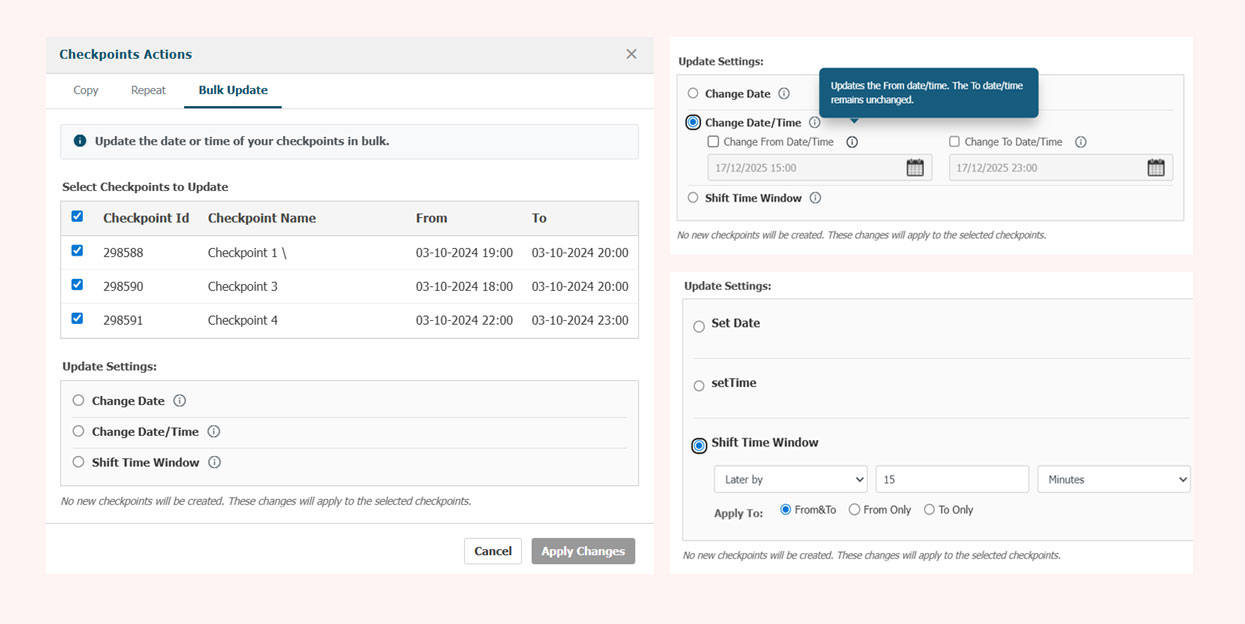
Task: Click the info icon beside Change From Date/Time
Action: pyautogui.click(x=851, y=141)
